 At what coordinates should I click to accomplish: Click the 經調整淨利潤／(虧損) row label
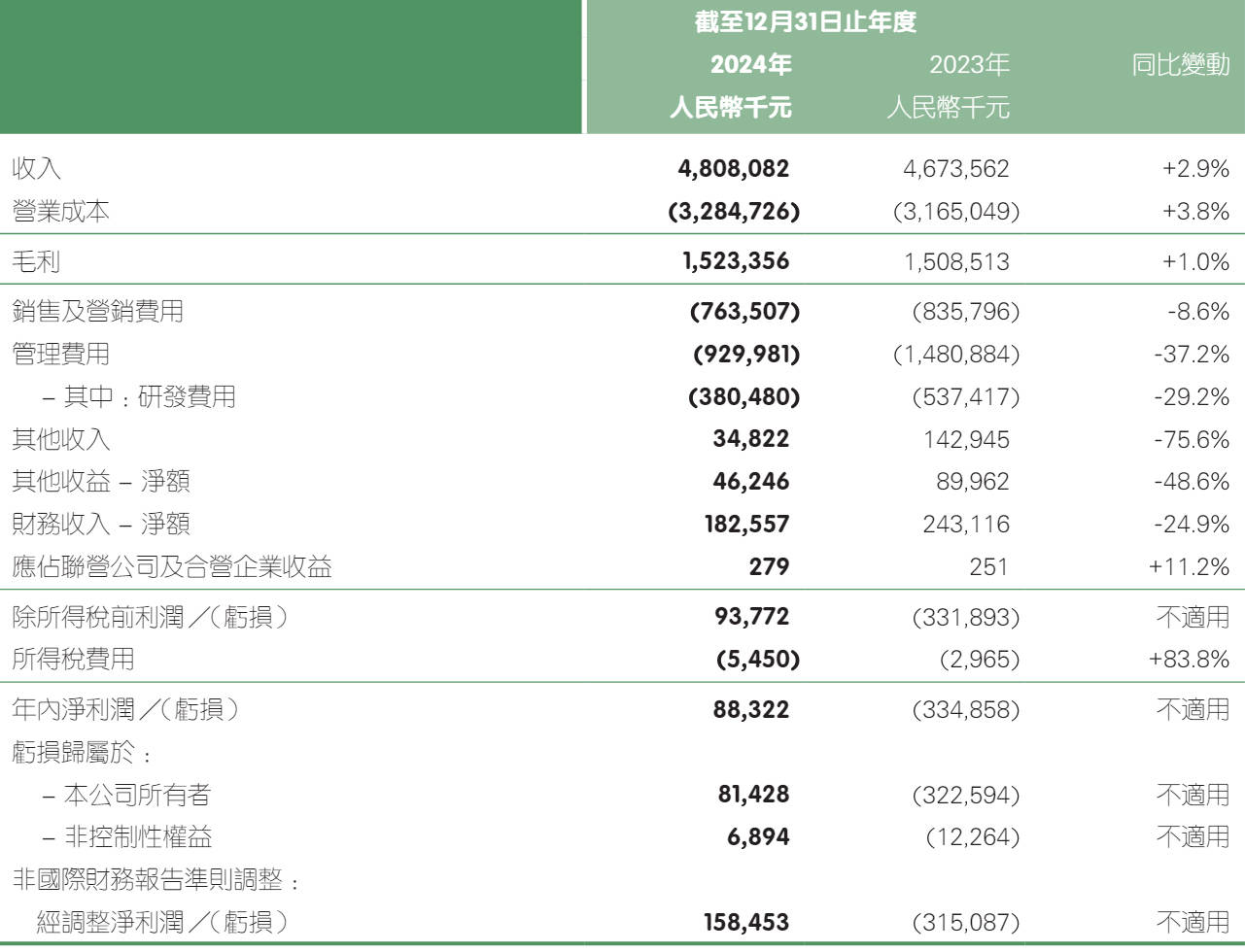pyautogui.click(x=163, y=922)
